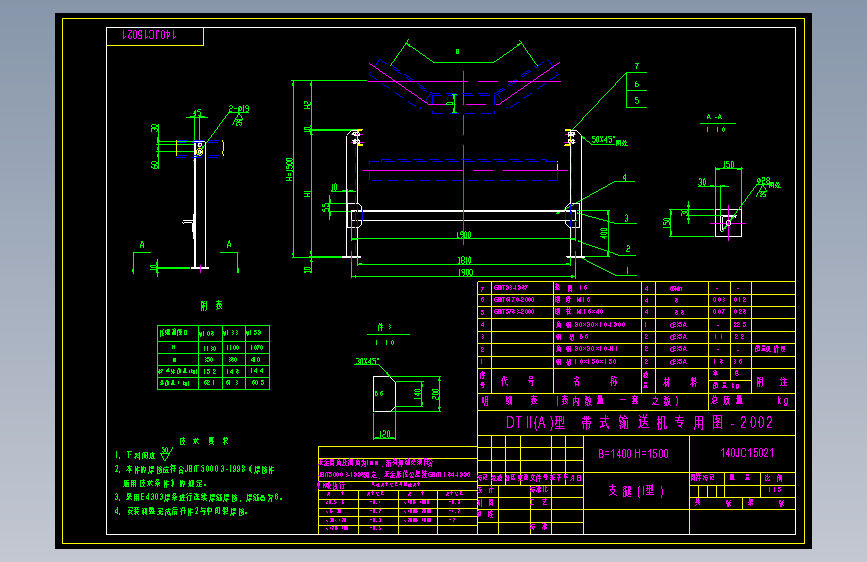Click the H1 vertical dimension label

click(x=307, y=194)
